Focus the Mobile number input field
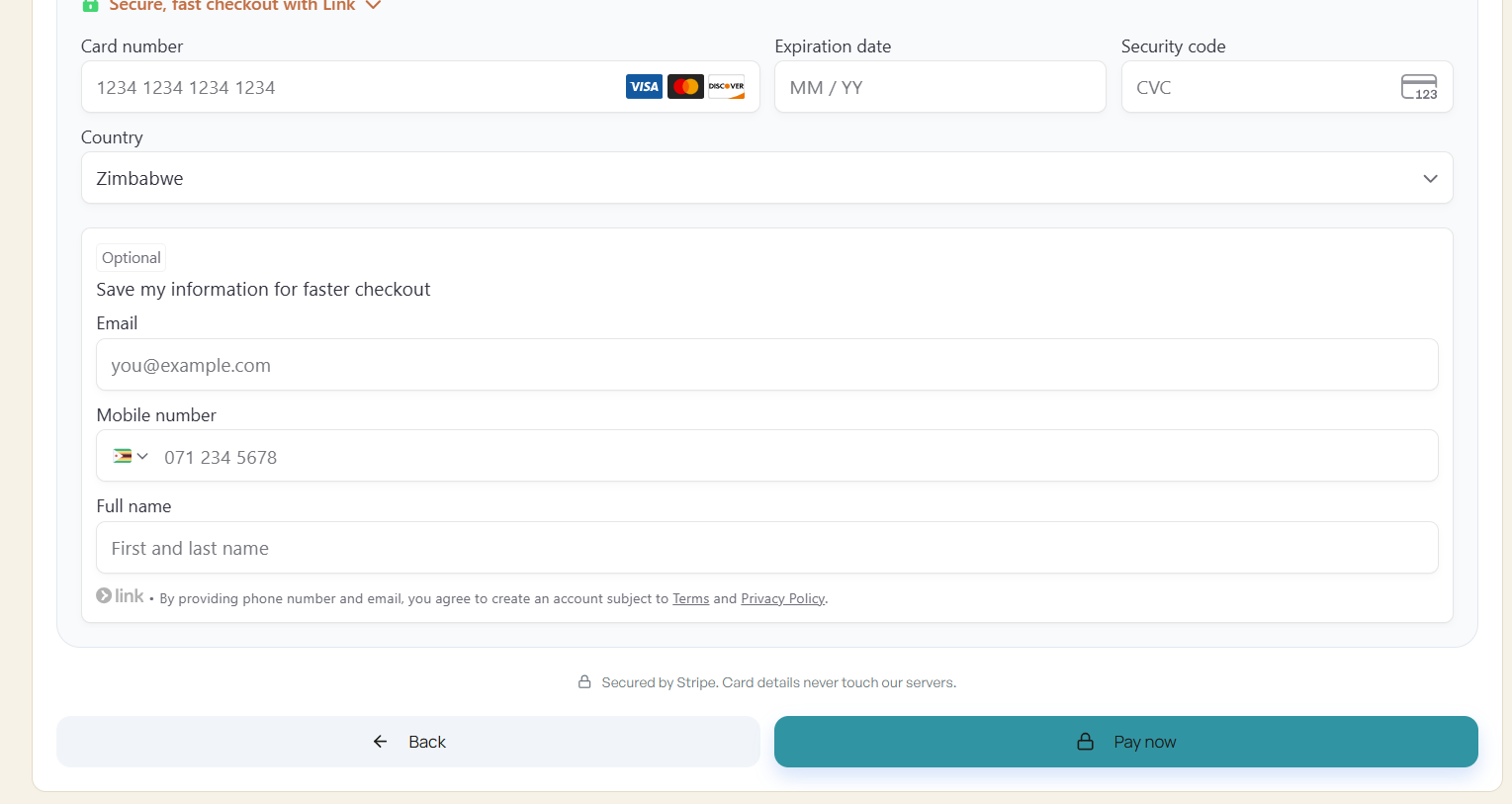 (x=766, y=456)
